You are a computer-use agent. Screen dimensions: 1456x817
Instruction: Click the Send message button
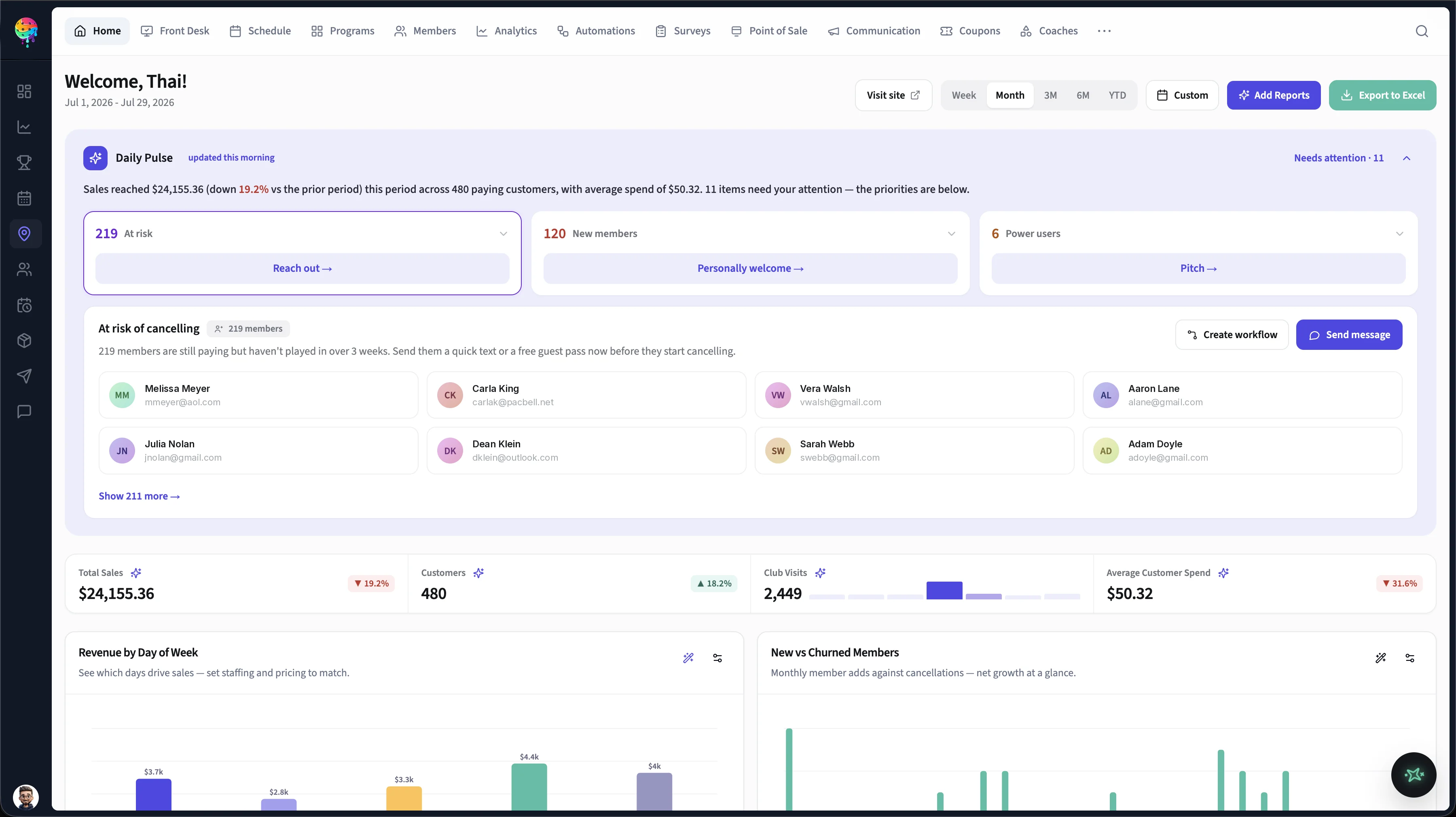click(1348, 335)
